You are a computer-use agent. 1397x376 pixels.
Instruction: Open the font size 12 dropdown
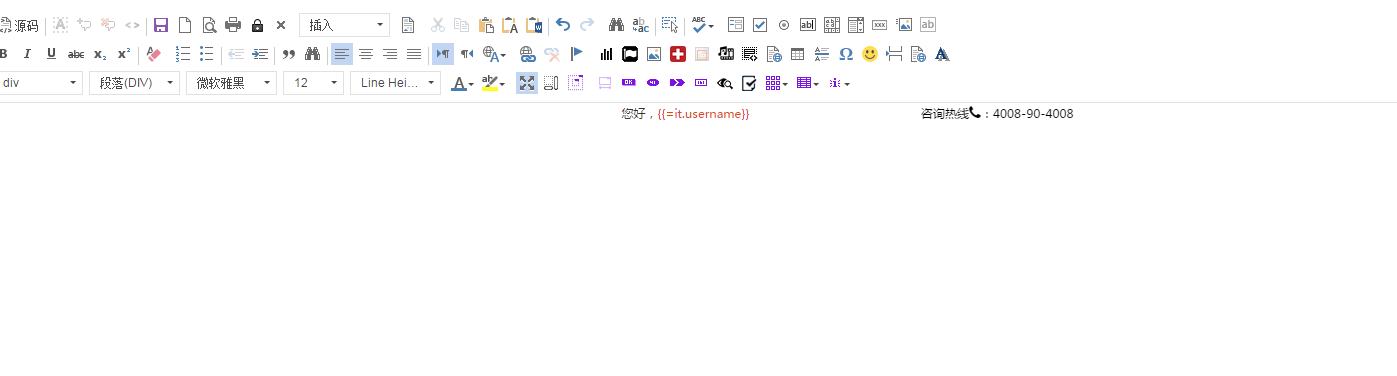click(313, 83)
